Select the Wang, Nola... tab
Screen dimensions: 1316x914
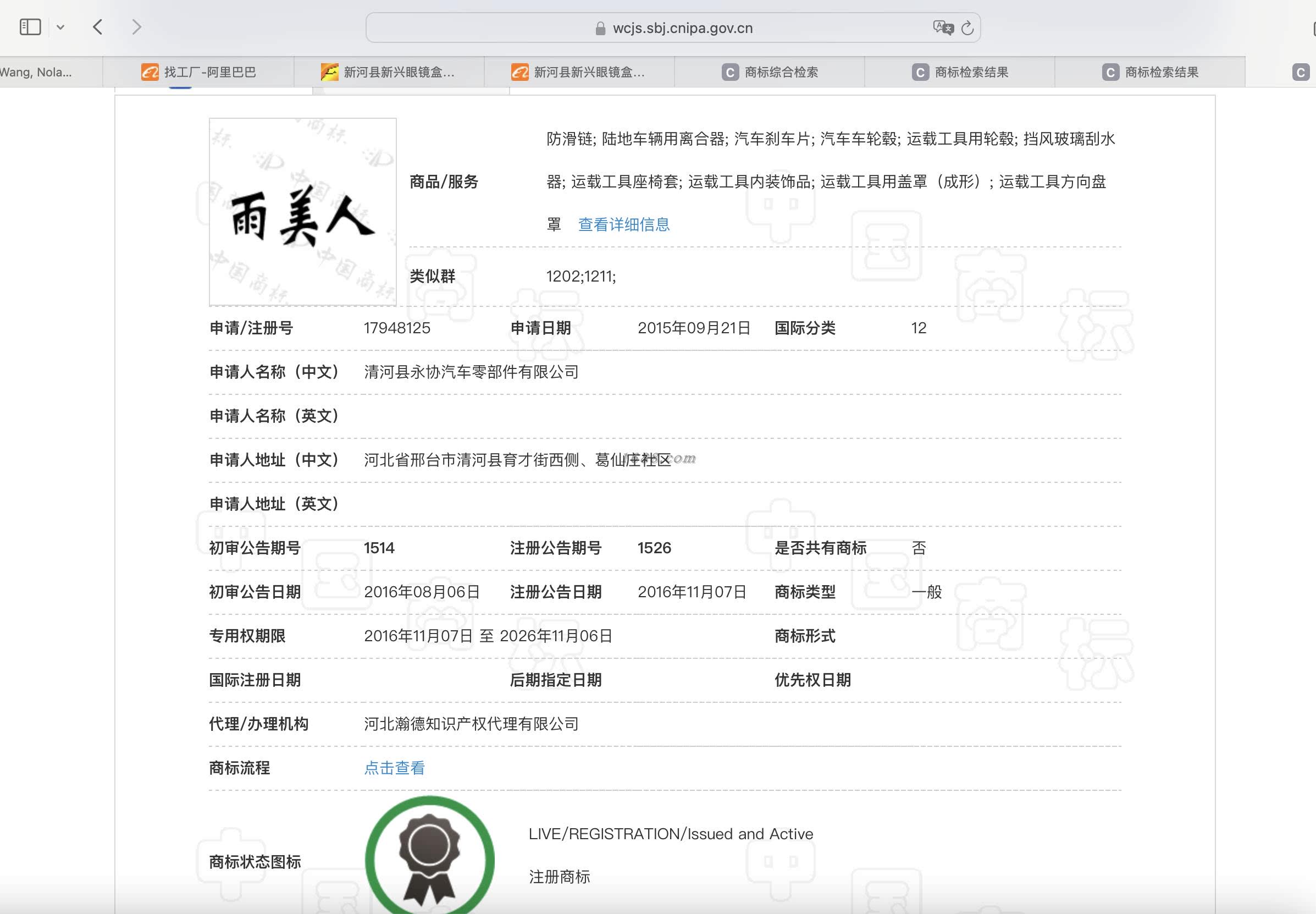pos(36,72)
